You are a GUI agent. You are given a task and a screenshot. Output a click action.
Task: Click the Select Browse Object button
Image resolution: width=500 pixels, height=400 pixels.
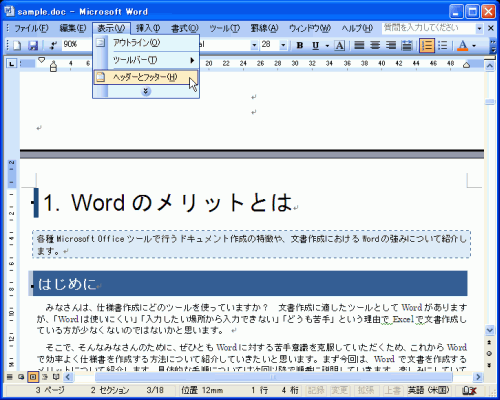point(489,354)
